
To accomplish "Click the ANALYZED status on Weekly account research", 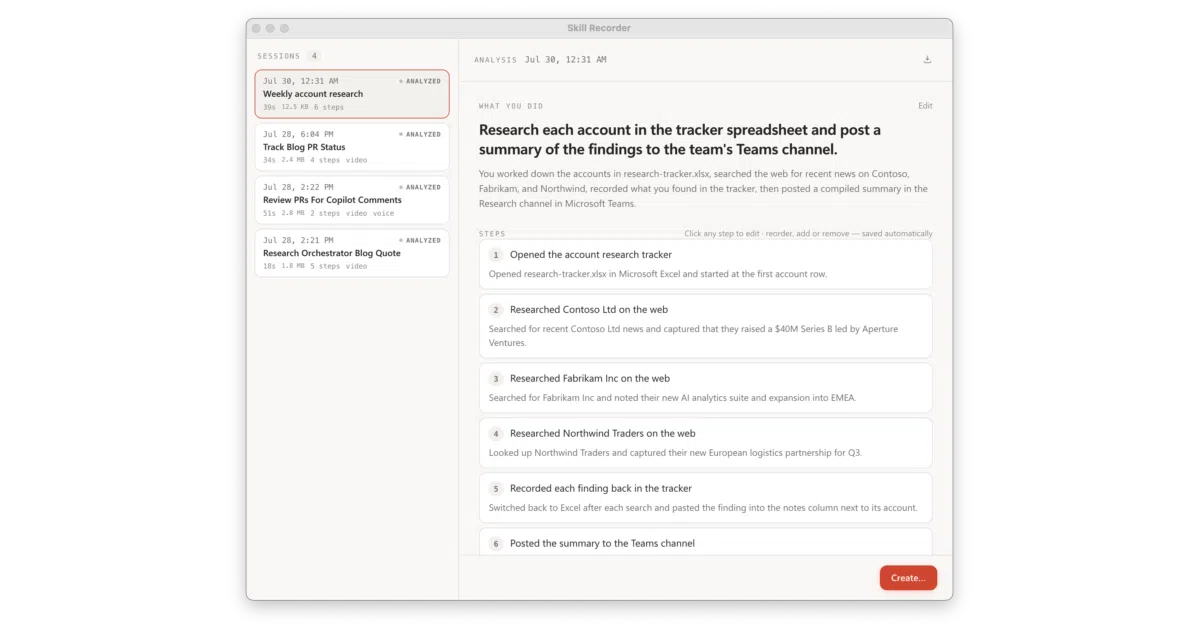I will [x=420, y=81].
